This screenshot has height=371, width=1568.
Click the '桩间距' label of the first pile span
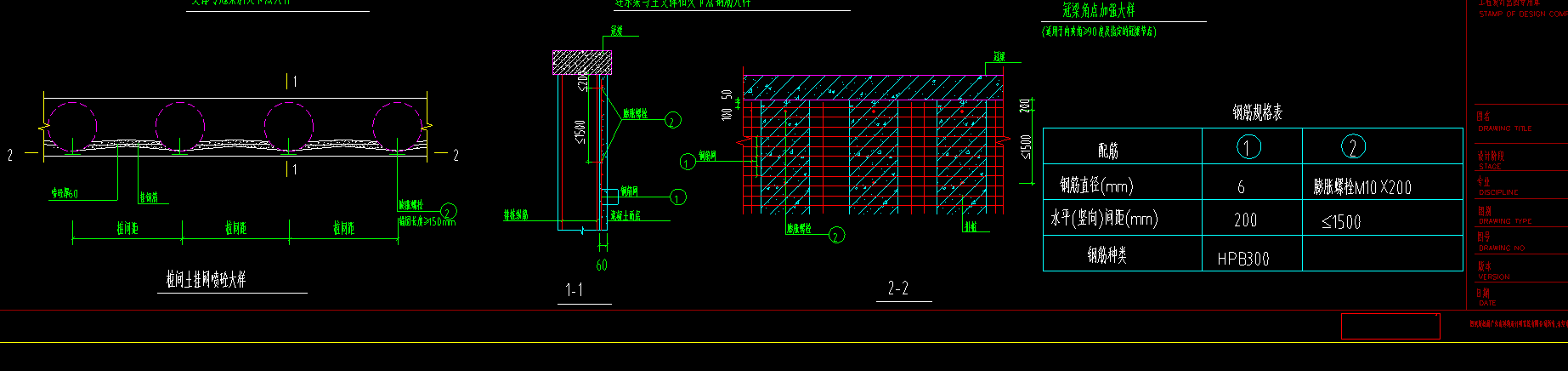click(127, 228)
